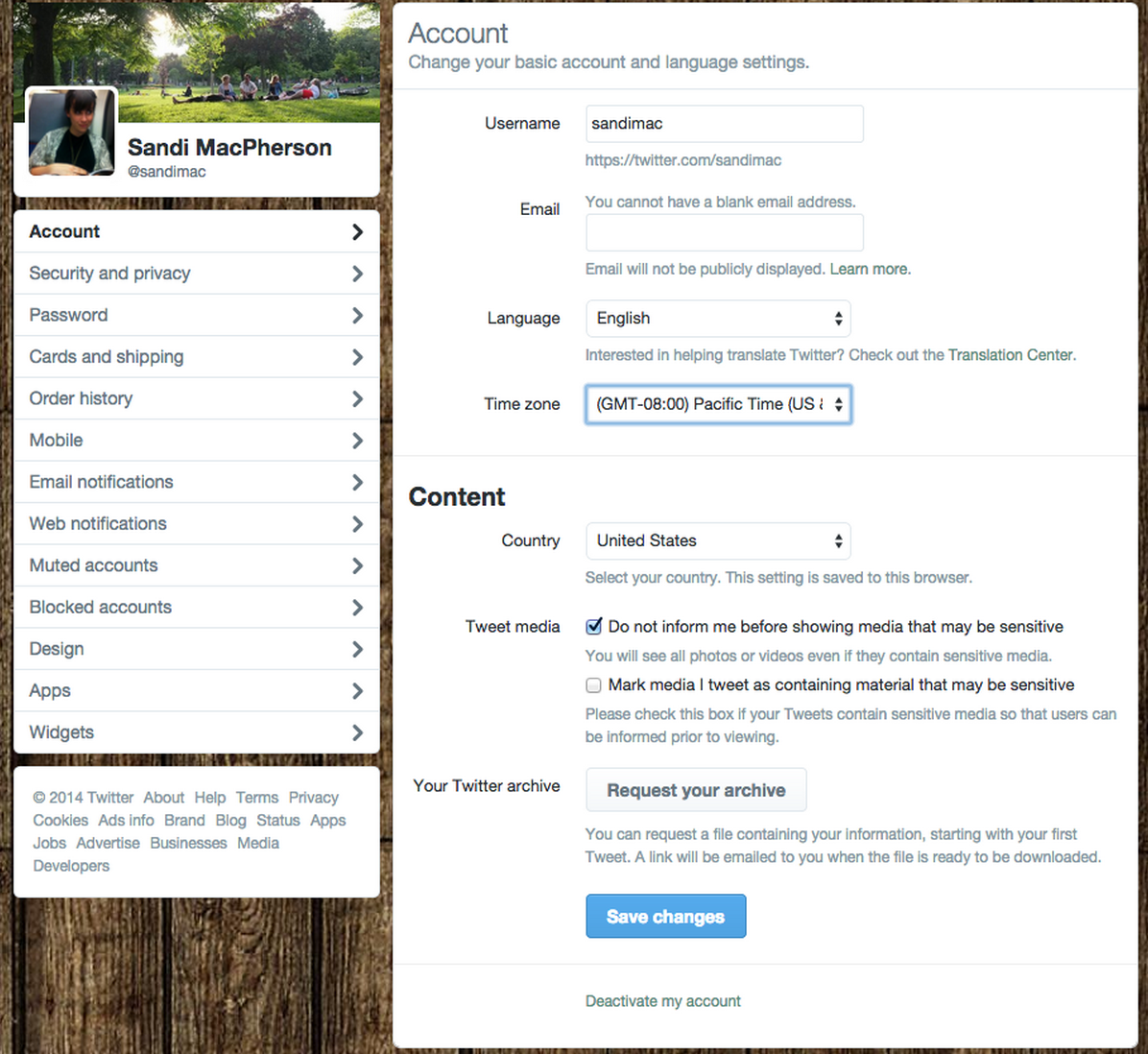Open the Media footer link
This screenshot has height=1054, width=1148.
tap(258, 843)
